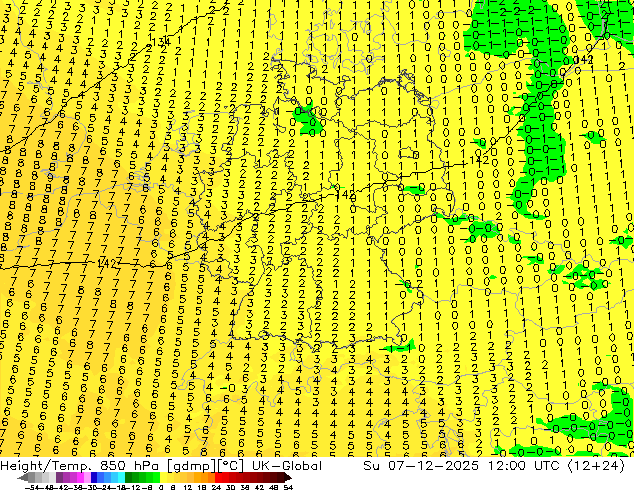The image size is (634, 490).
Task: Click the '(12+24)' forecast step text
Action: [x=596, y=466]
